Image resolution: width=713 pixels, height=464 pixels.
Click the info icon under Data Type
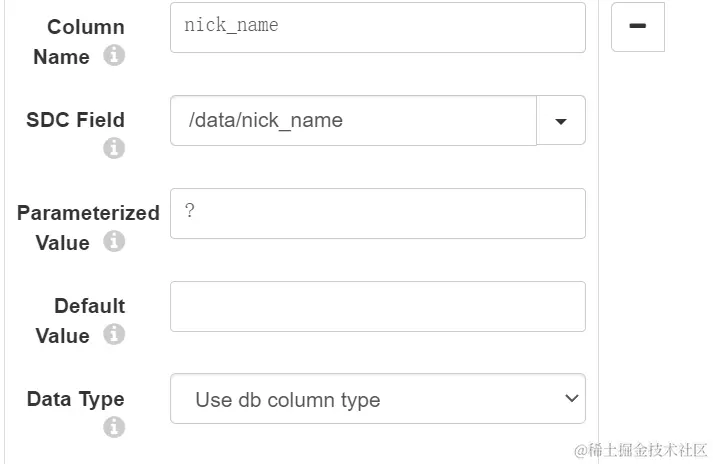pyautogui.click(x=114, y=427)
